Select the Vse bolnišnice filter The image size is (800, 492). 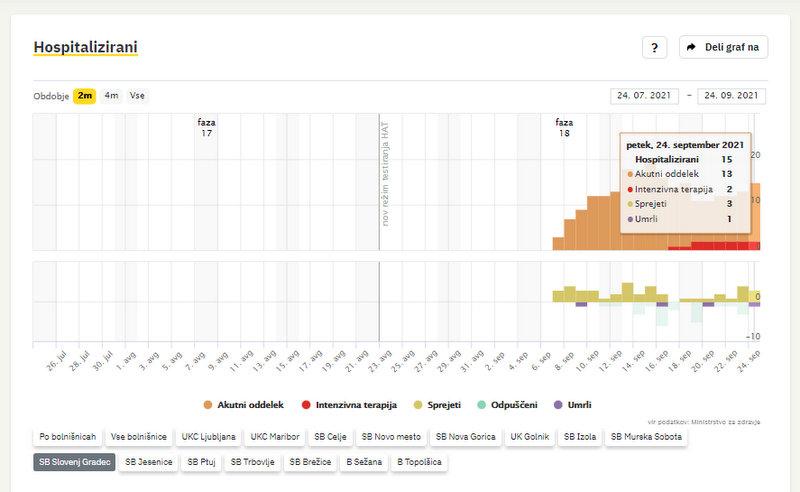[x=139, y=437]
